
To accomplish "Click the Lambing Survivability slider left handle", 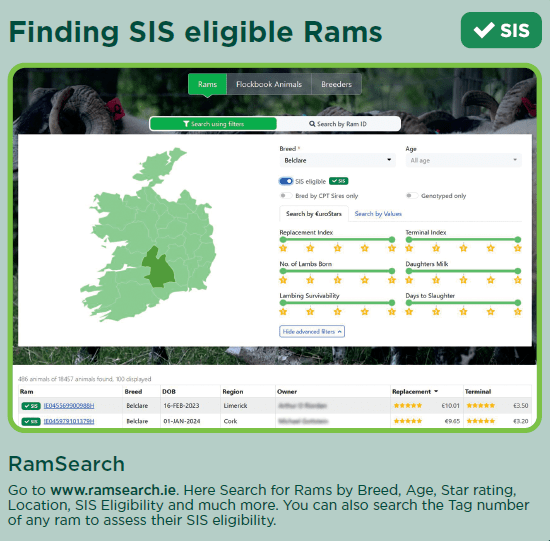I will click(283, 303).
